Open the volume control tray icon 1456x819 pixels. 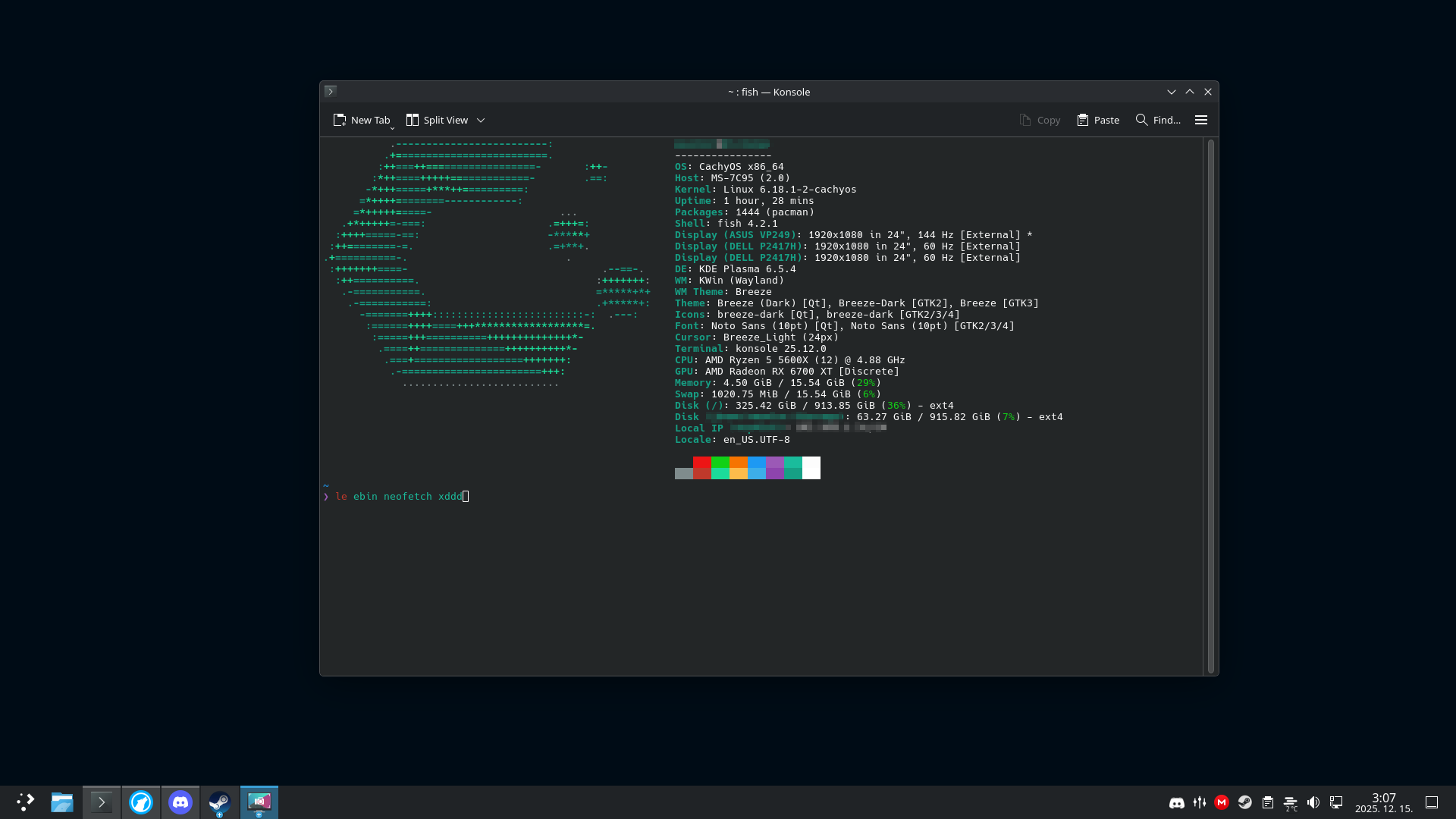point(1313,802)
